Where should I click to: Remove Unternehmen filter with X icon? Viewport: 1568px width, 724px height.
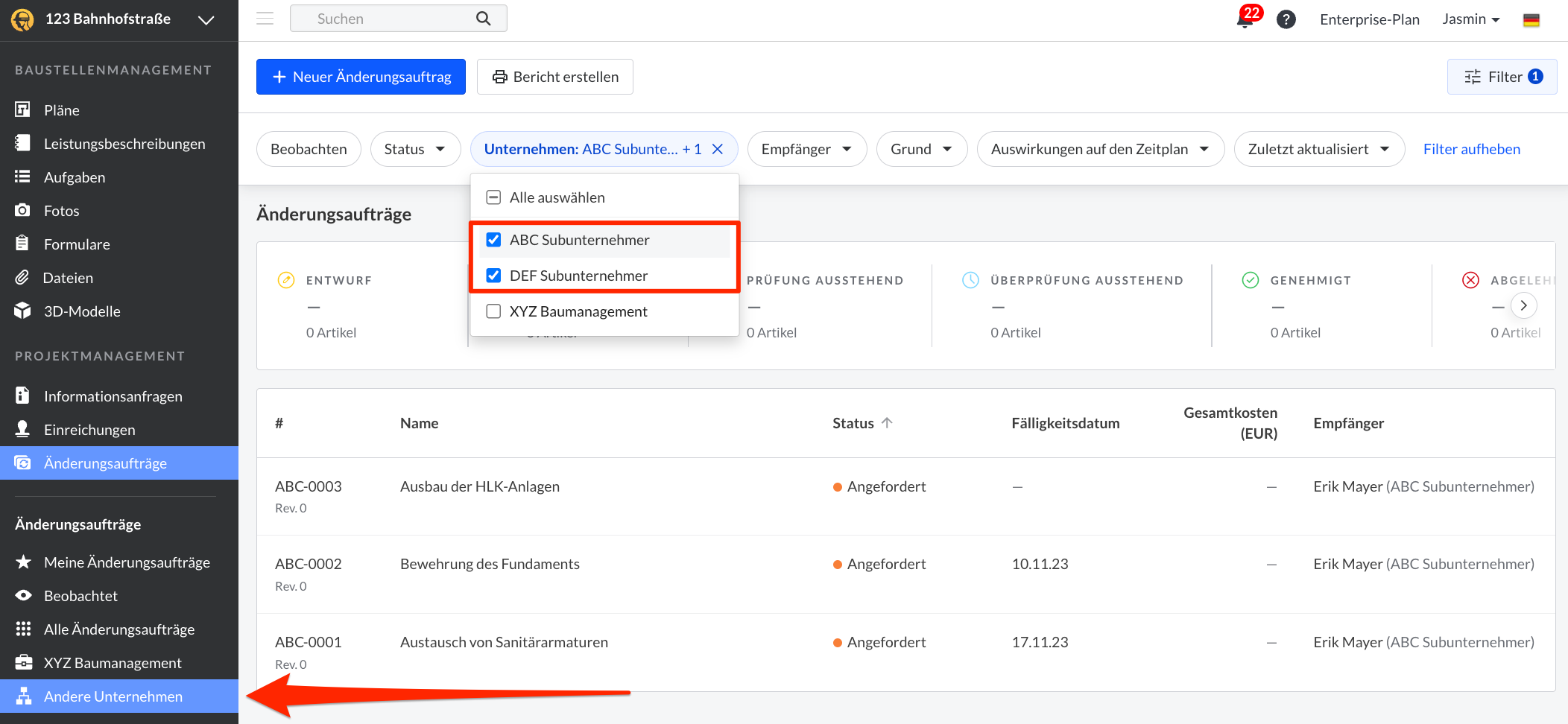click(x=718, y=149)
